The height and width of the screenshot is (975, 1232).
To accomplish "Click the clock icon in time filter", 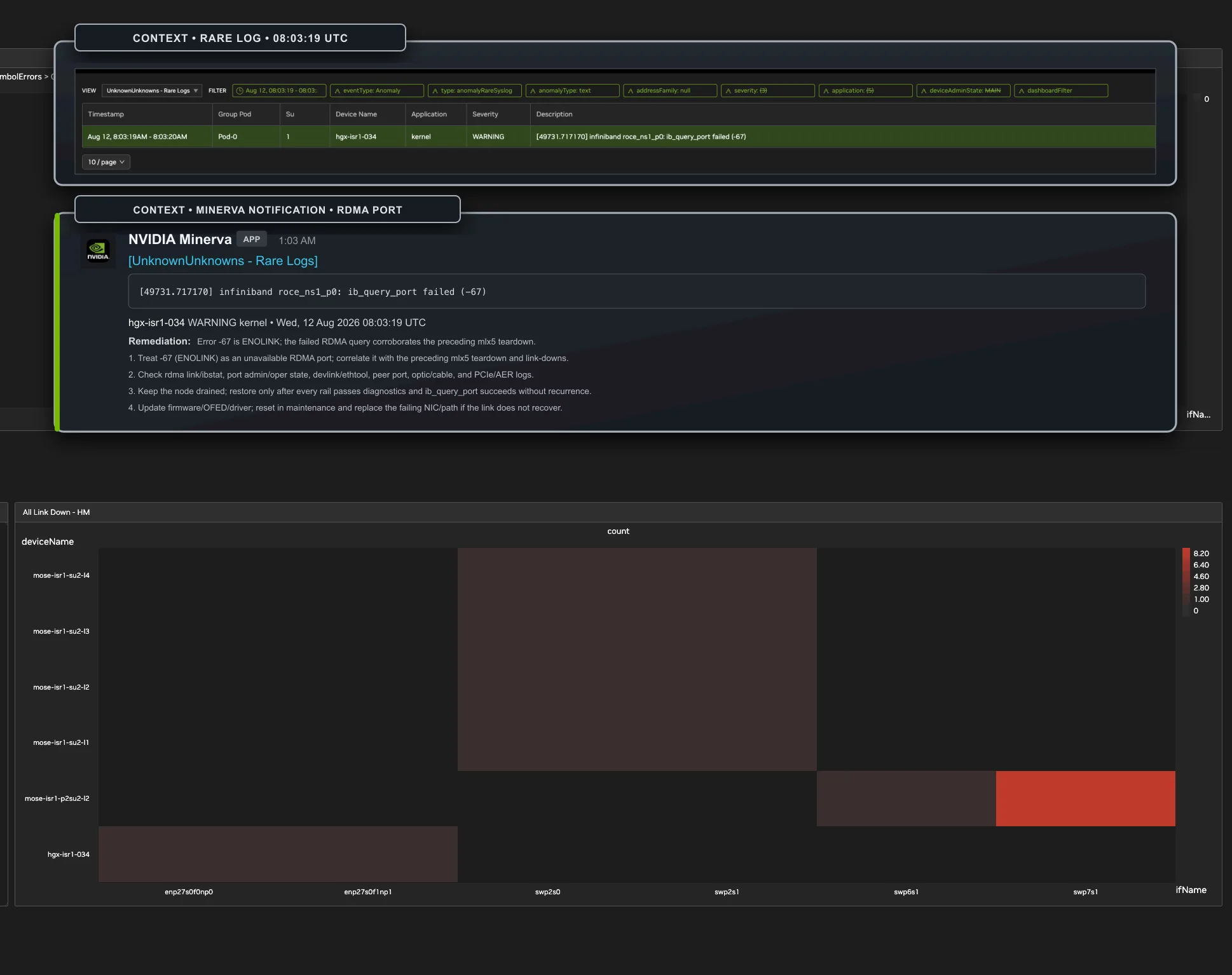I will pos(240,91).
